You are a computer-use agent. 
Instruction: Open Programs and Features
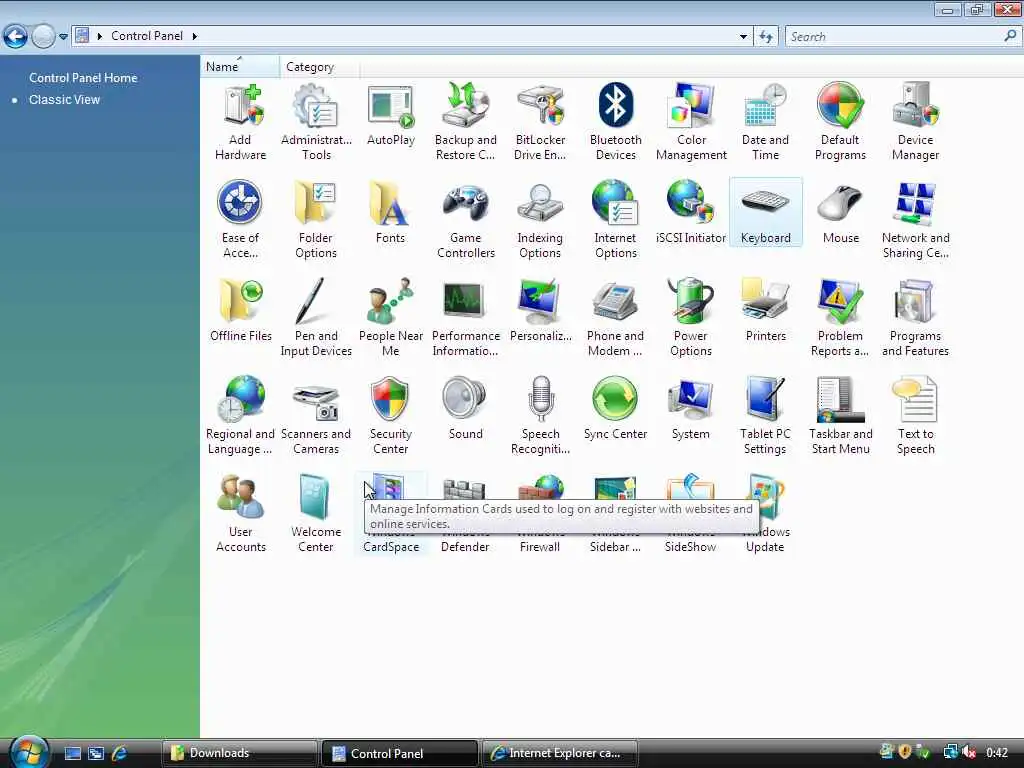(x=916, y=318)
